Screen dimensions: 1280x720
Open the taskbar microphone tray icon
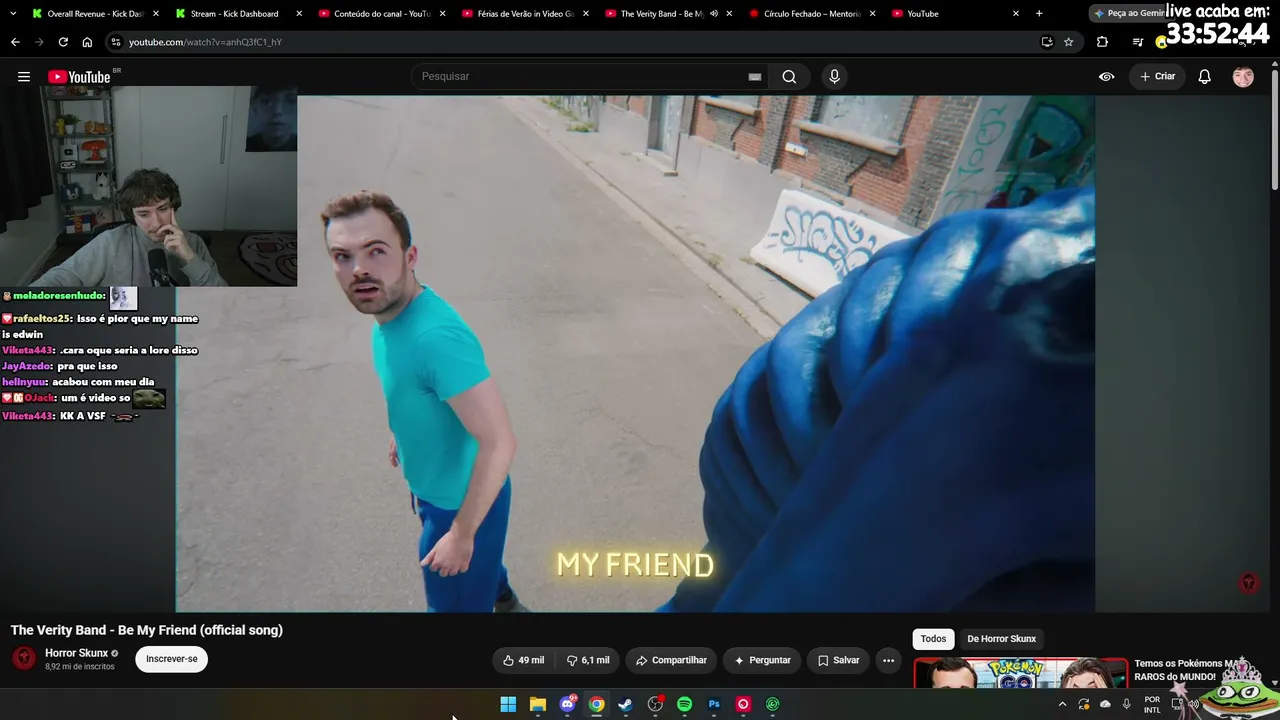pyautogui.click(x=1127, y=704)
